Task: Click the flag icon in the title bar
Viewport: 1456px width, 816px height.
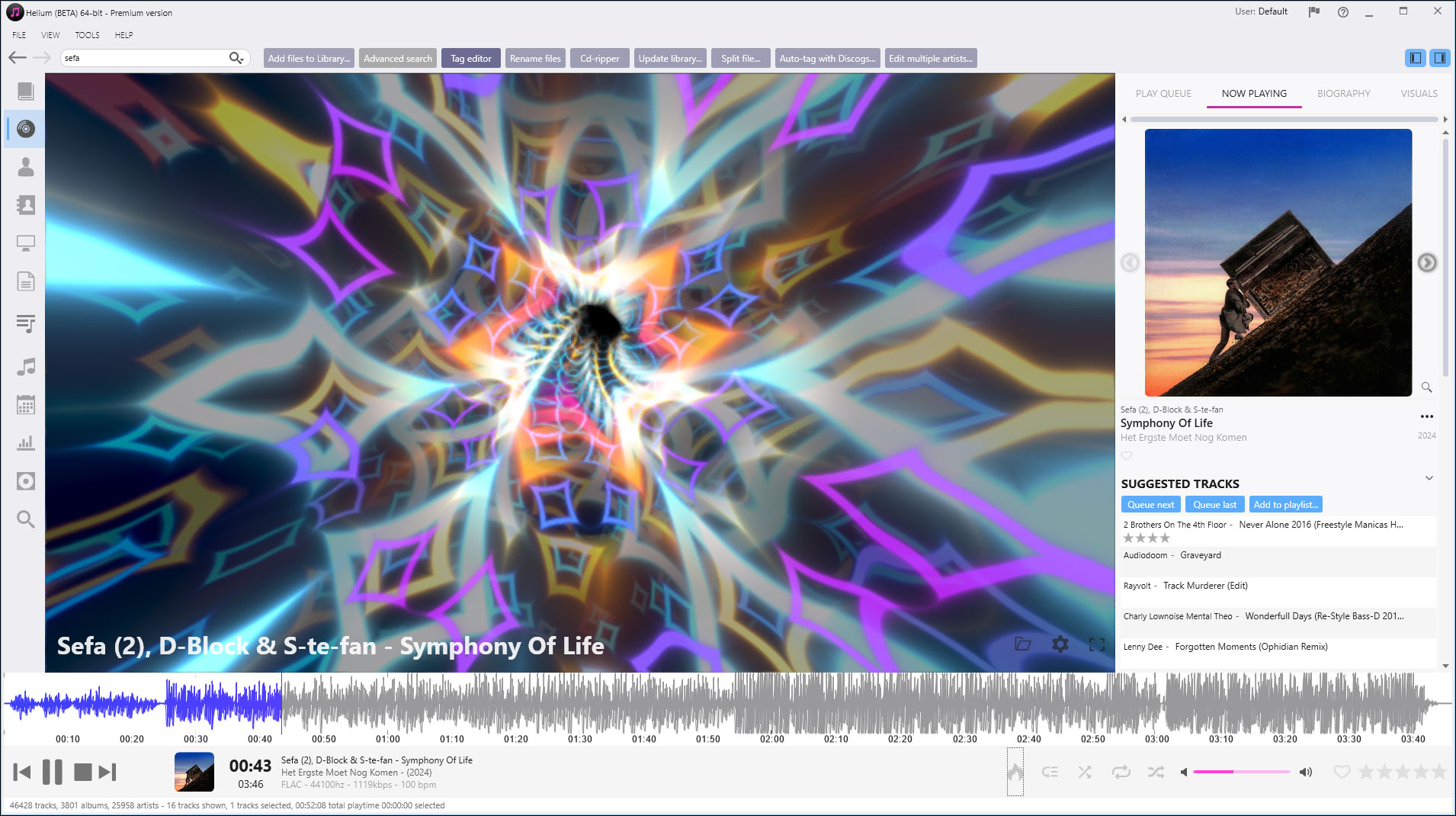Action: click(1314, 12)
